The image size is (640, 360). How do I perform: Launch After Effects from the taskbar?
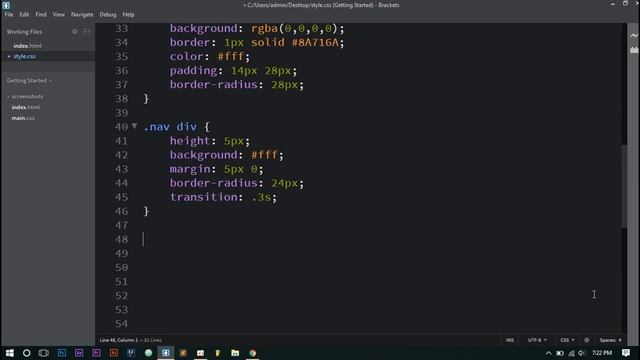79,353
